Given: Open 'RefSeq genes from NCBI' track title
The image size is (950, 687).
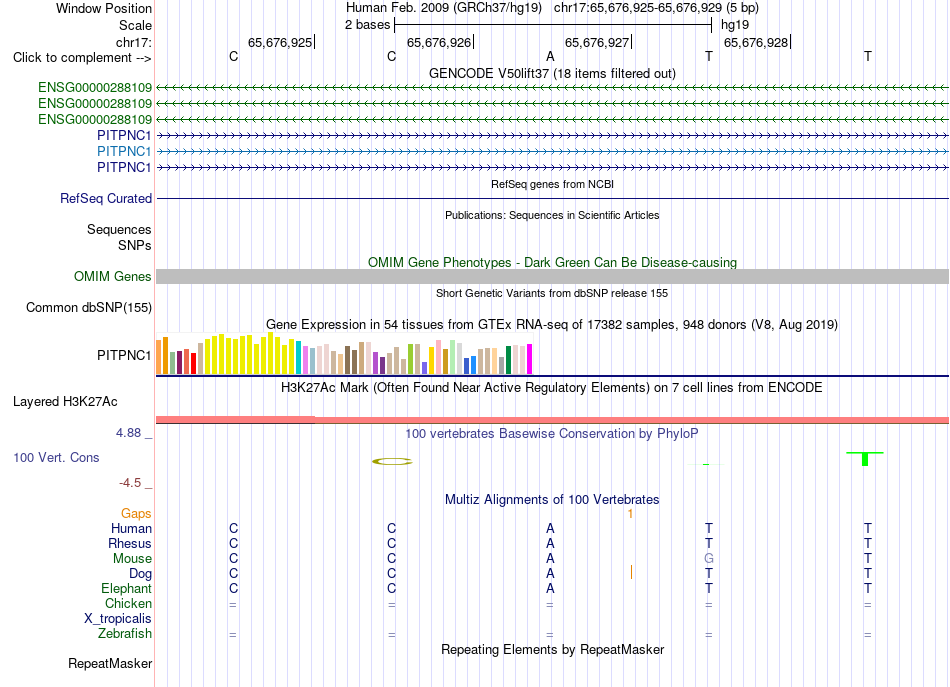Looking at the screenshot, I should tap(552, 184).
